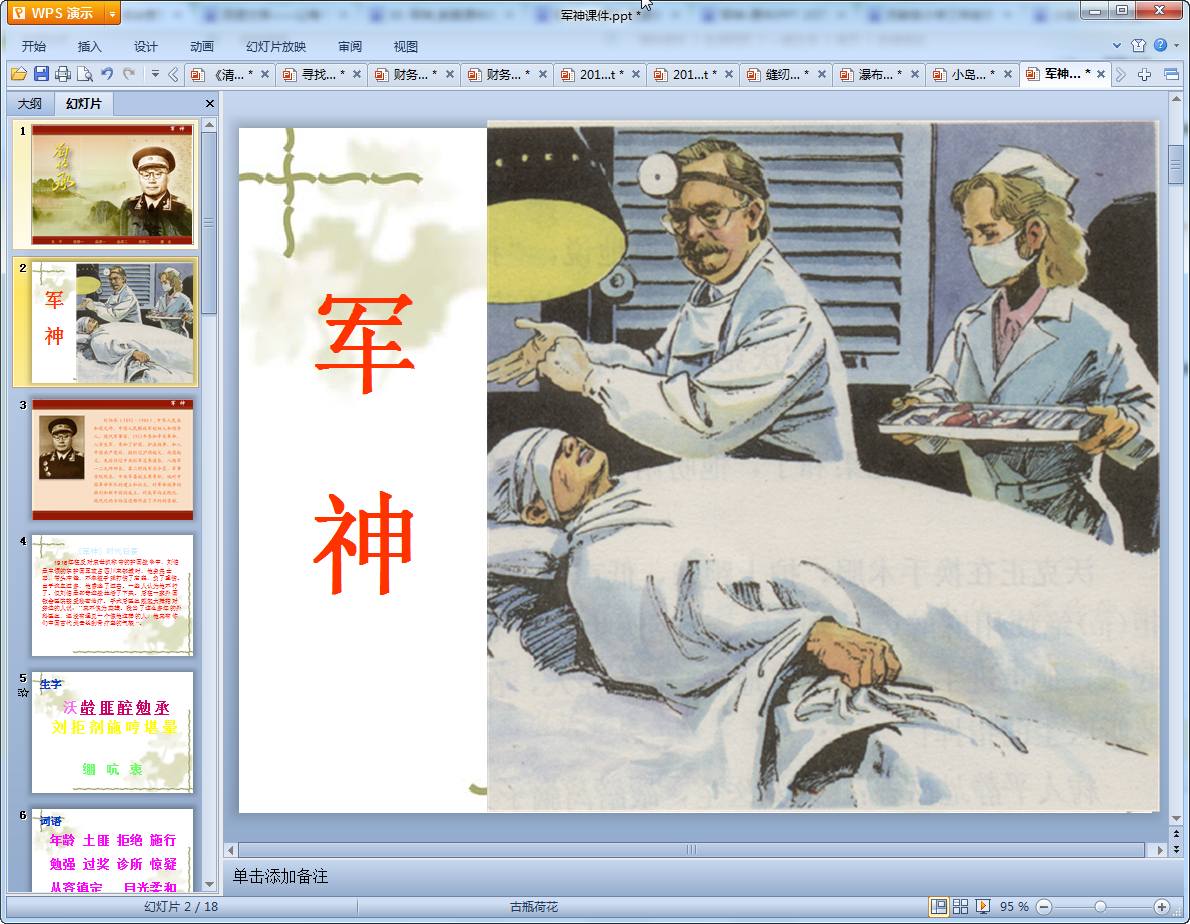Select slide 4 thumbnail with red text

pyautogui.click(x=112, y=596)
